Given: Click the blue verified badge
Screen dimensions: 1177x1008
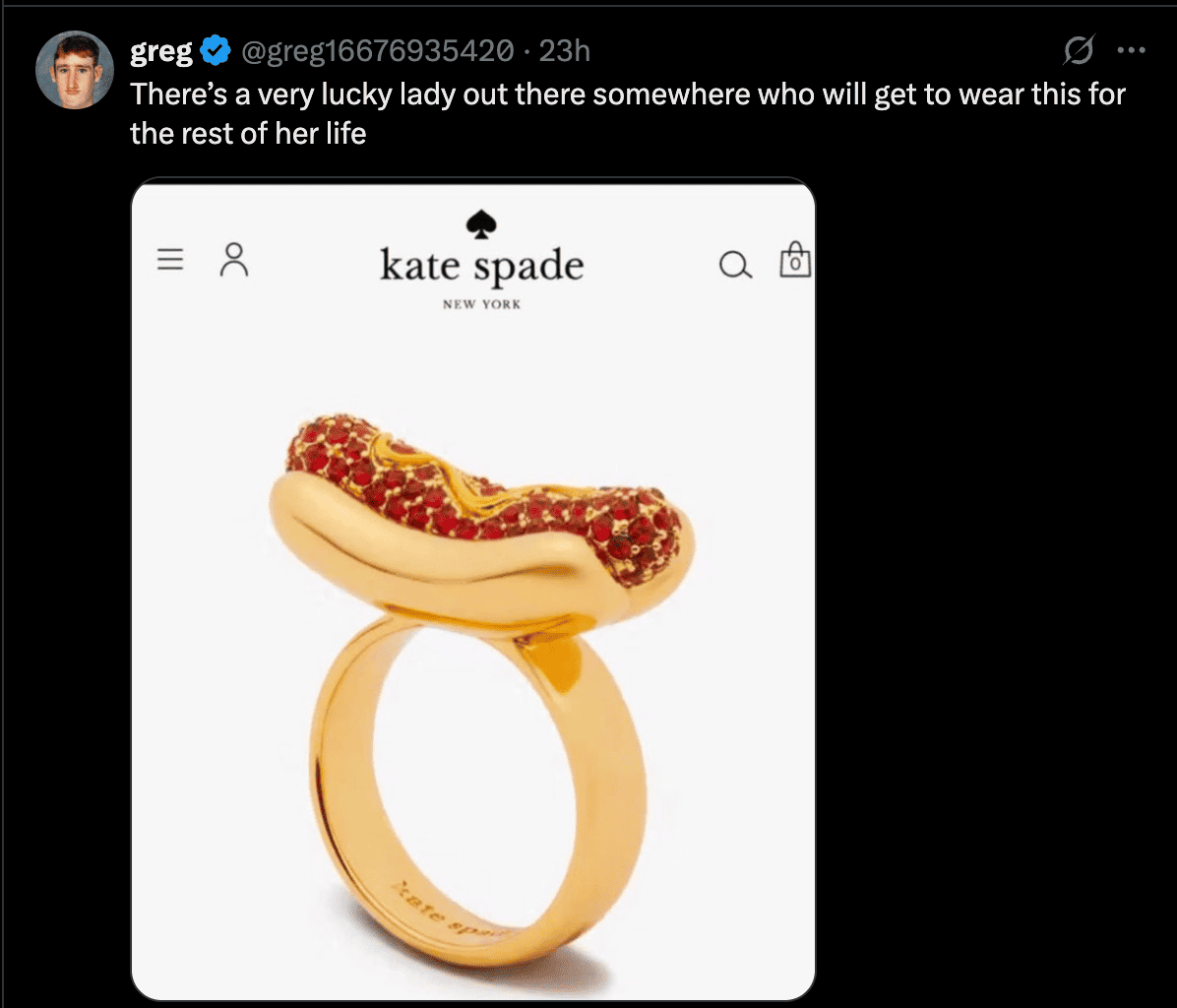Looking at the screenshot, I should pos(216,50).
